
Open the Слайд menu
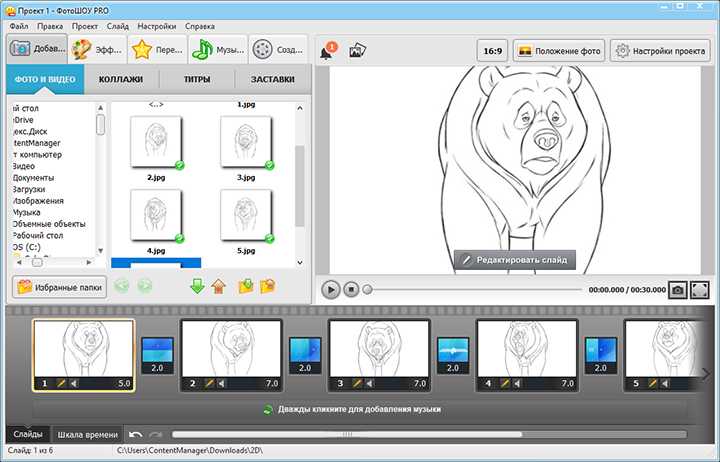tap(118, 26)
